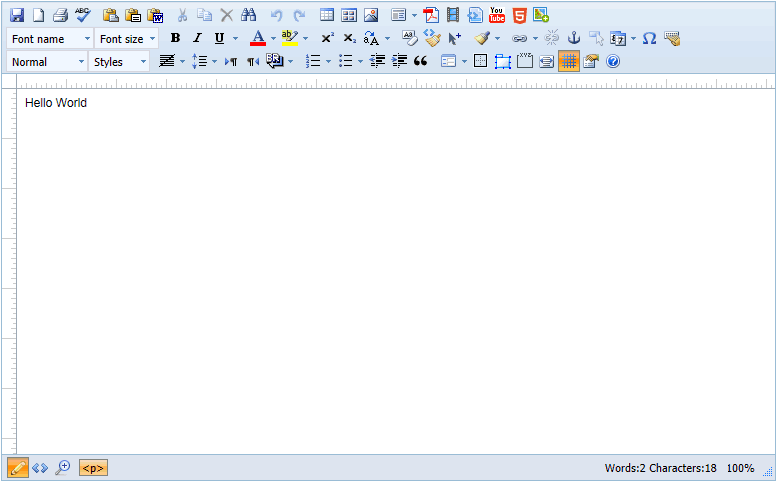Click the <p> tag path button

(93, 467)
